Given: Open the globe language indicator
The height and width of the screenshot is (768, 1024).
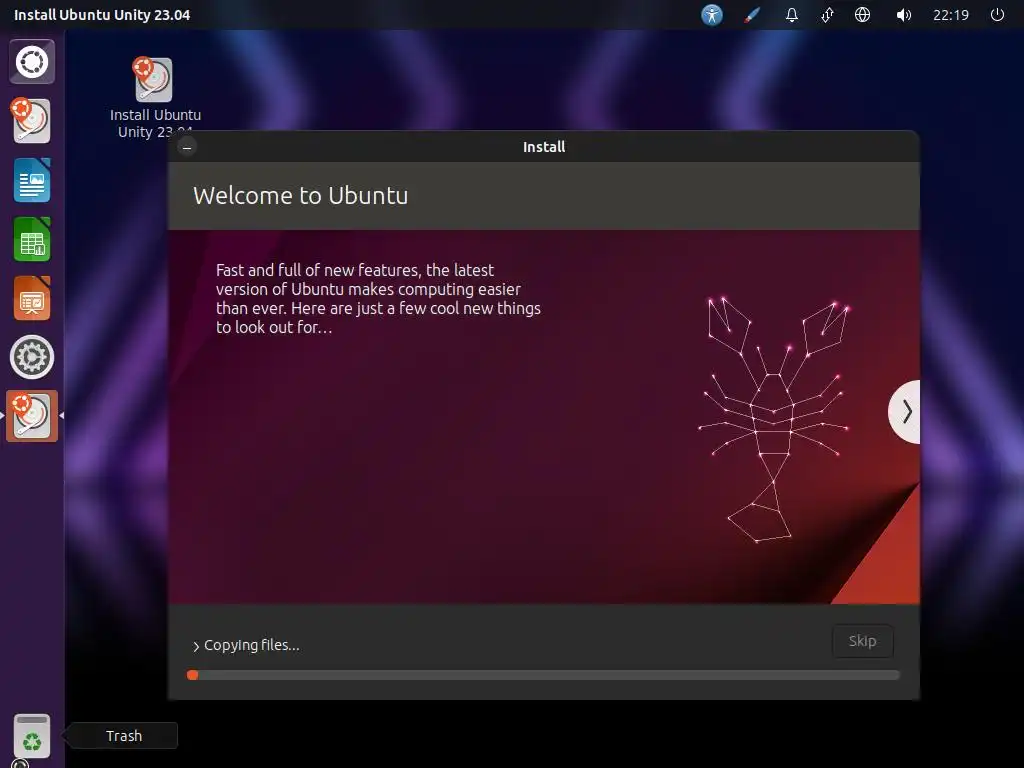Looking at the screenshot, I should click(862, 14).
